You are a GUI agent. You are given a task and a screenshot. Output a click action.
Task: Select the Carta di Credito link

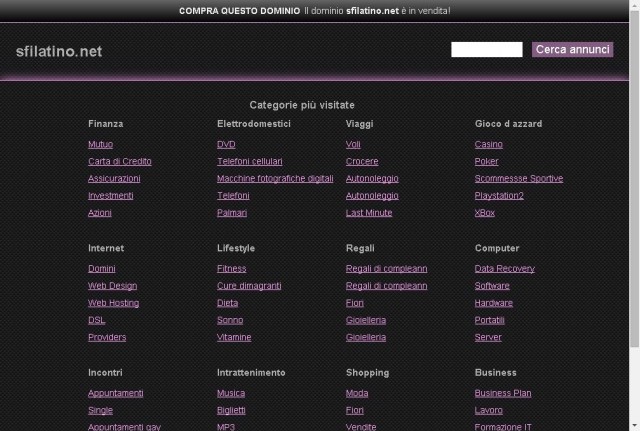click(x=120, y=162)
